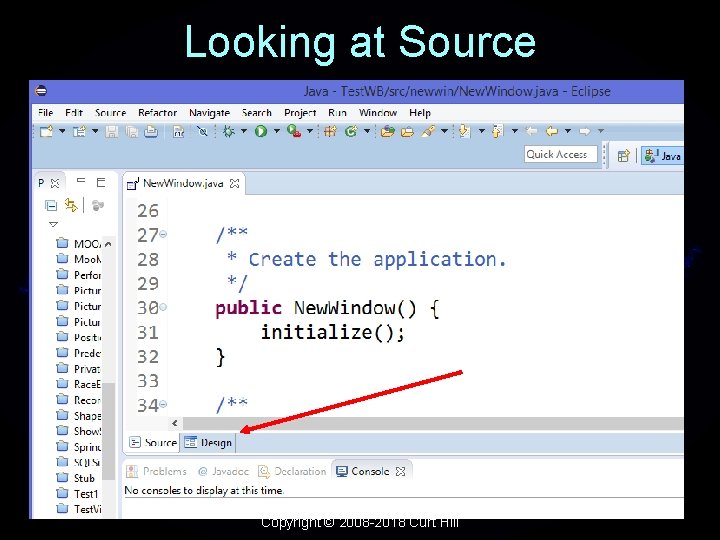720x540 pixels.
Task: Minimize the Package Explorer view
Action: [81, 180]
